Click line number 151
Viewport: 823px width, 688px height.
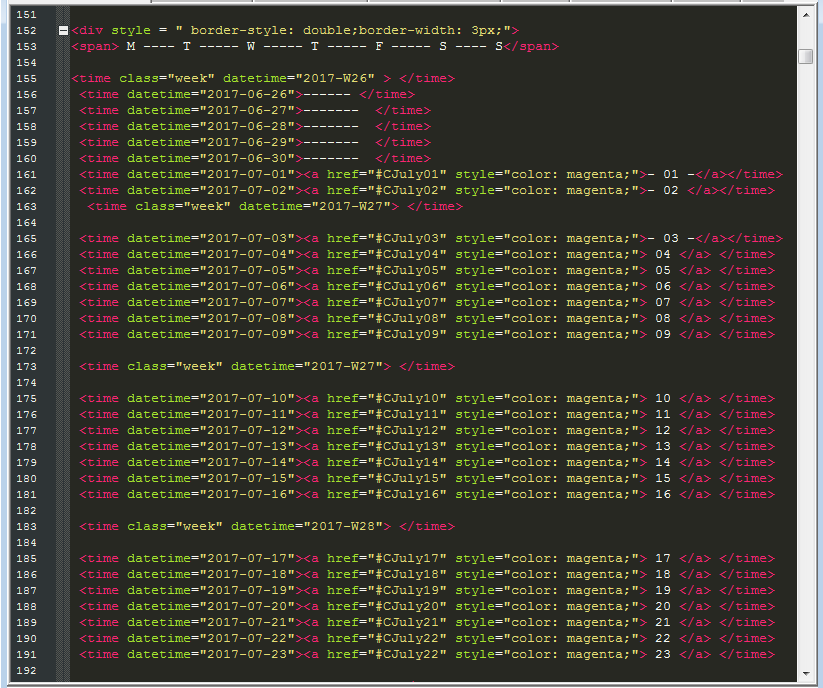(26, 15)
